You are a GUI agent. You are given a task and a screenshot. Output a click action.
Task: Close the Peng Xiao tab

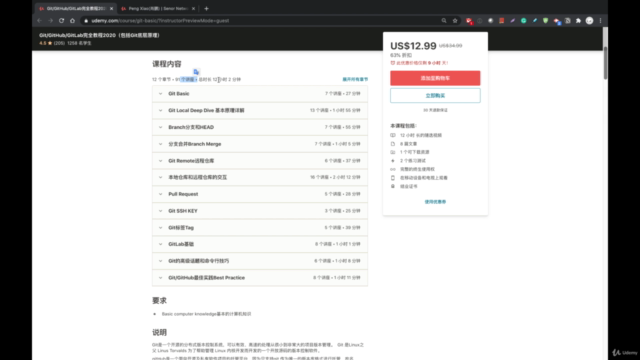[193, 8]
